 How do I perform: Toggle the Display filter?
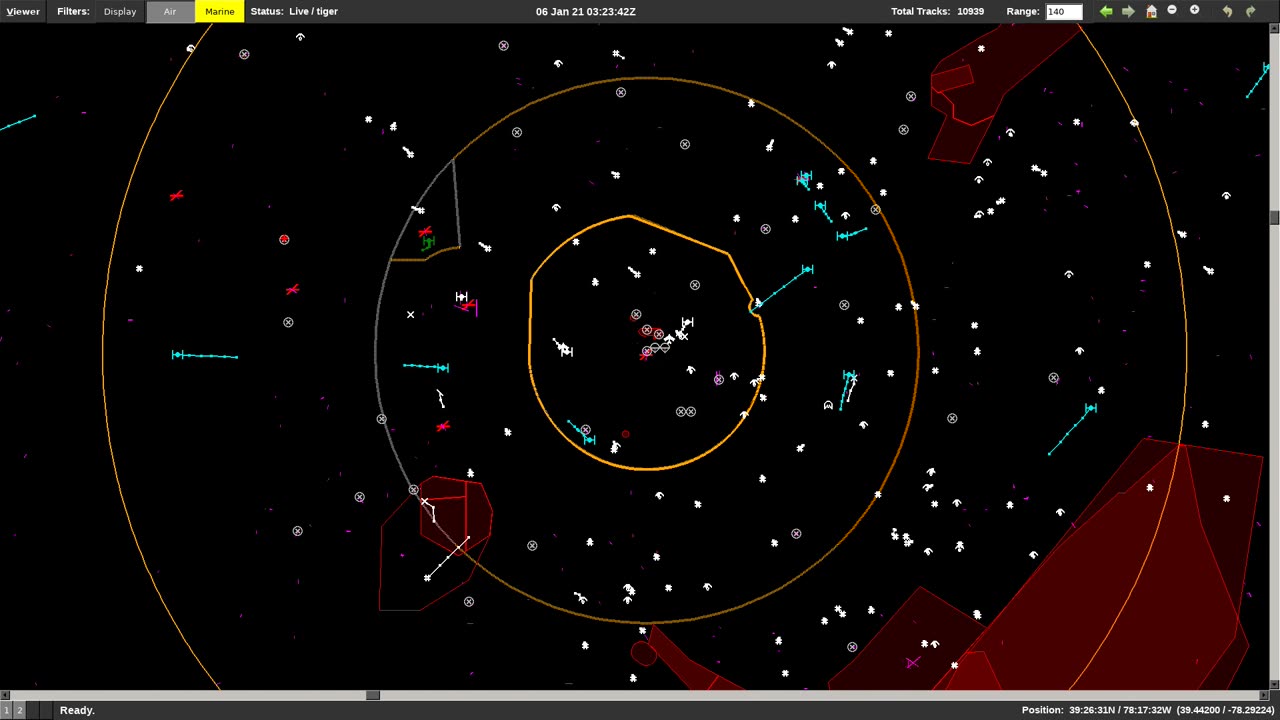(120, 11)
